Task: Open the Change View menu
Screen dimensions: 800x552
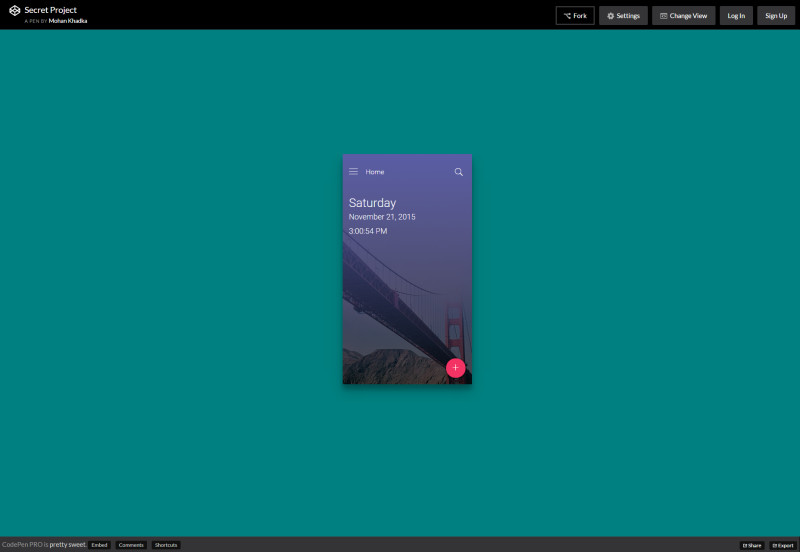Action: pos(683,16)
